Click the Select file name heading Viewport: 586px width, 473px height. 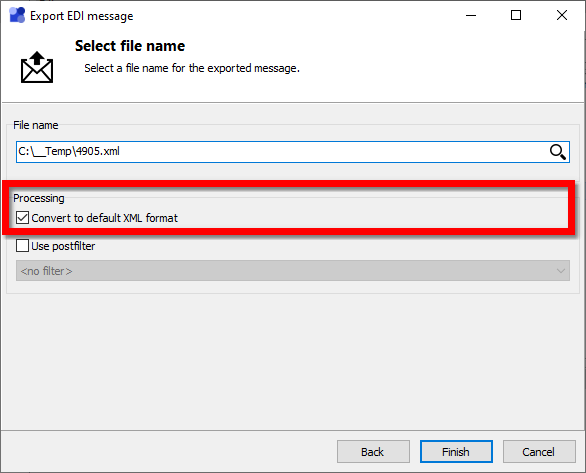tap(130, 46)
